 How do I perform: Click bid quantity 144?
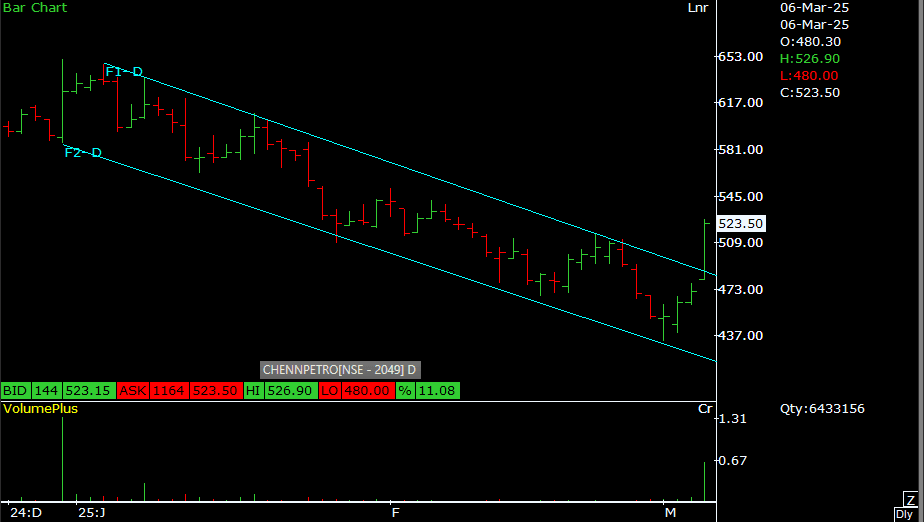coord(46,391)
